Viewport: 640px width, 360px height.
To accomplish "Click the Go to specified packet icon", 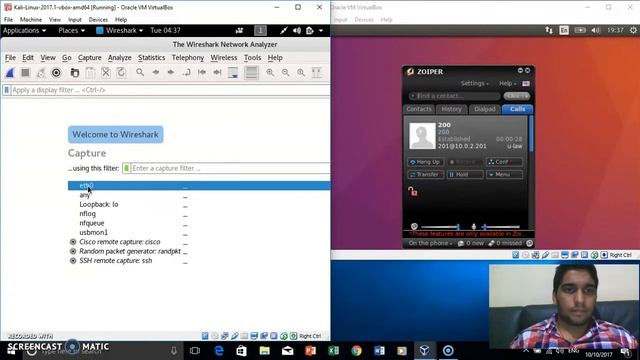I will 186,72.
